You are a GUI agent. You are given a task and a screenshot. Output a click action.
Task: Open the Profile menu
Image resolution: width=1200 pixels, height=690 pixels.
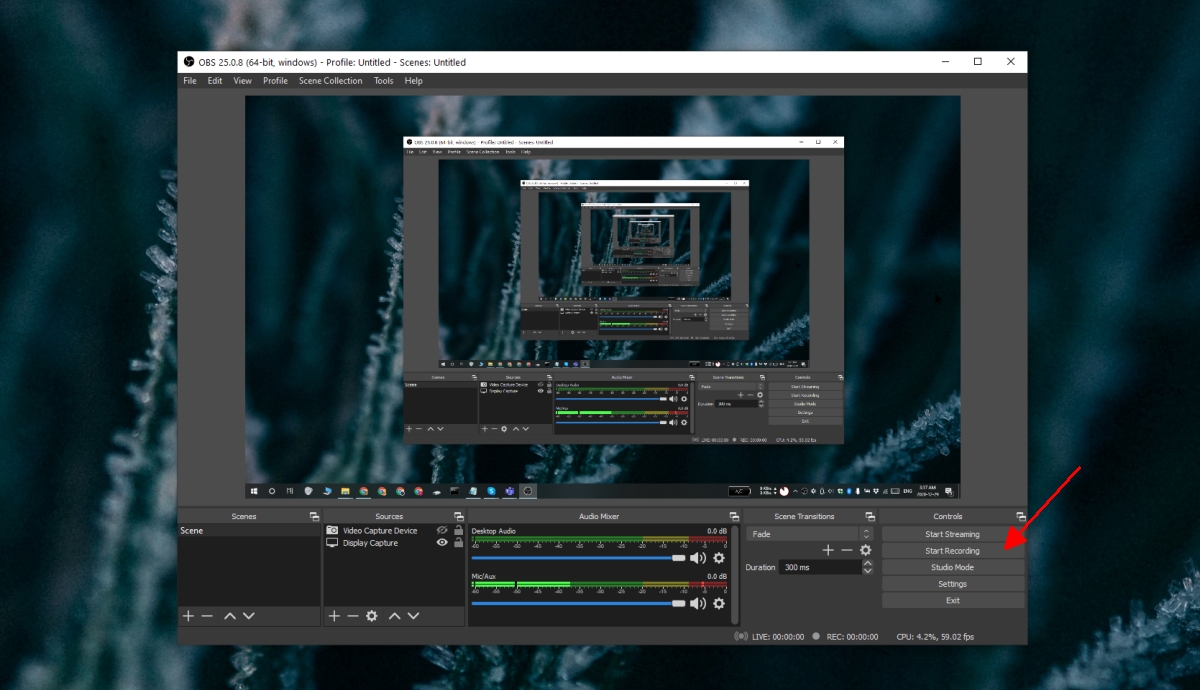tap(275, 81)
